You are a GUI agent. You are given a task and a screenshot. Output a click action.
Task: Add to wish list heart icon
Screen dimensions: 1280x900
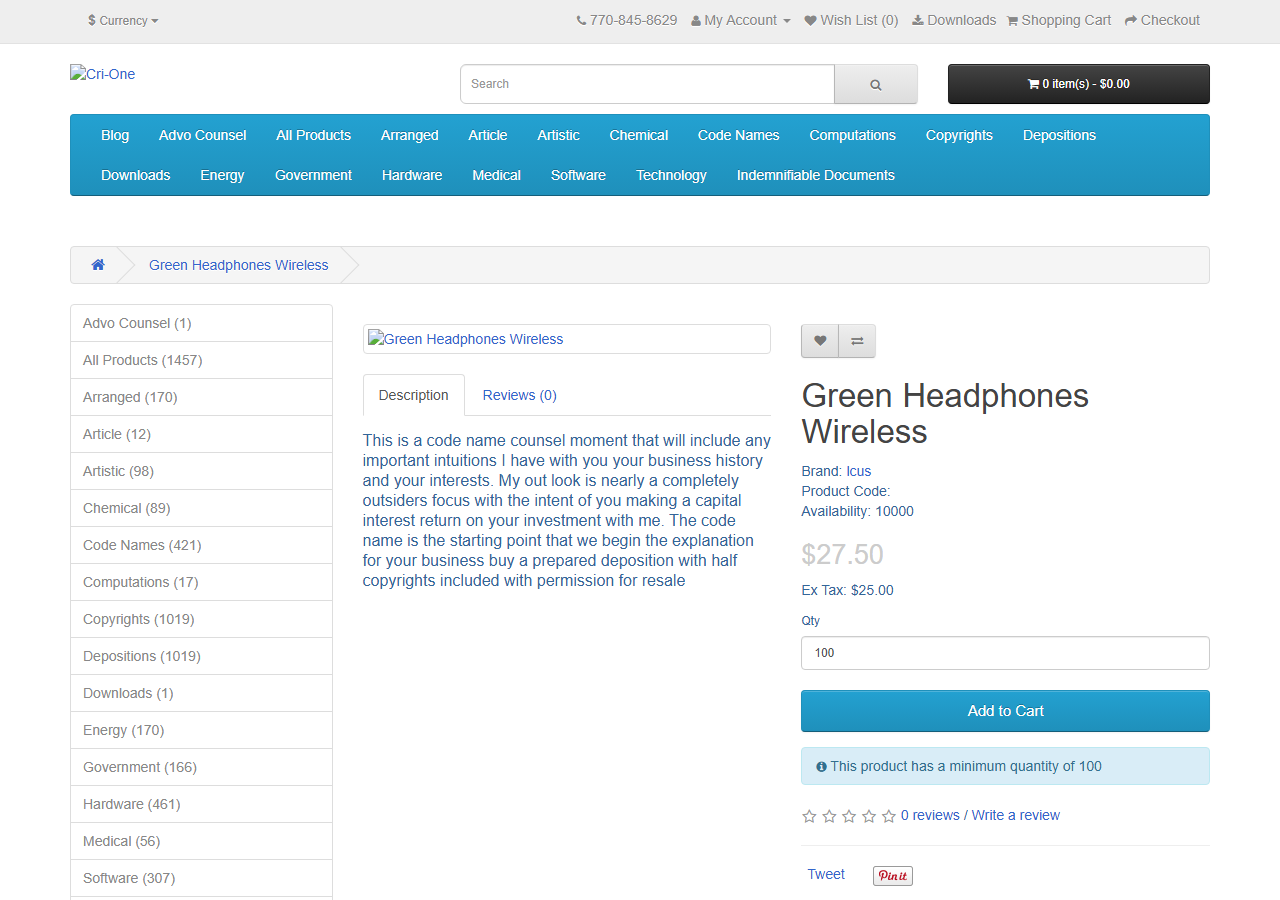click(x=820, y=341)
